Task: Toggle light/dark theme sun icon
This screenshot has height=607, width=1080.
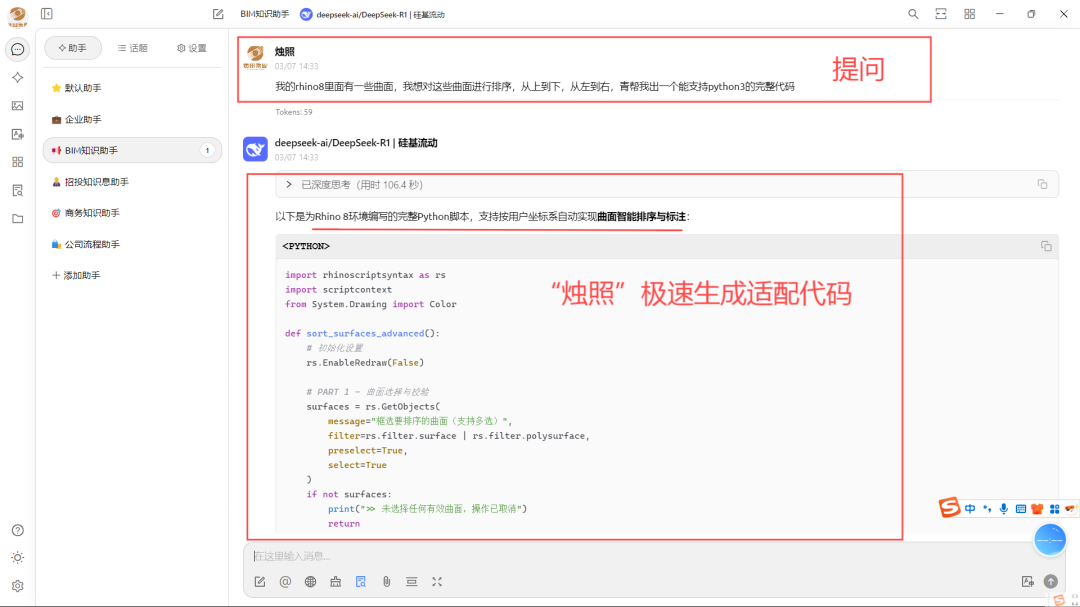Action: [18, 557]
